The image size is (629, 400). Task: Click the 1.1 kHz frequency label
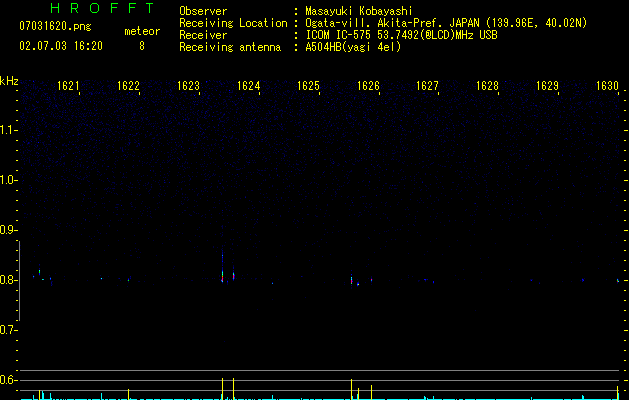pos(8,130)
